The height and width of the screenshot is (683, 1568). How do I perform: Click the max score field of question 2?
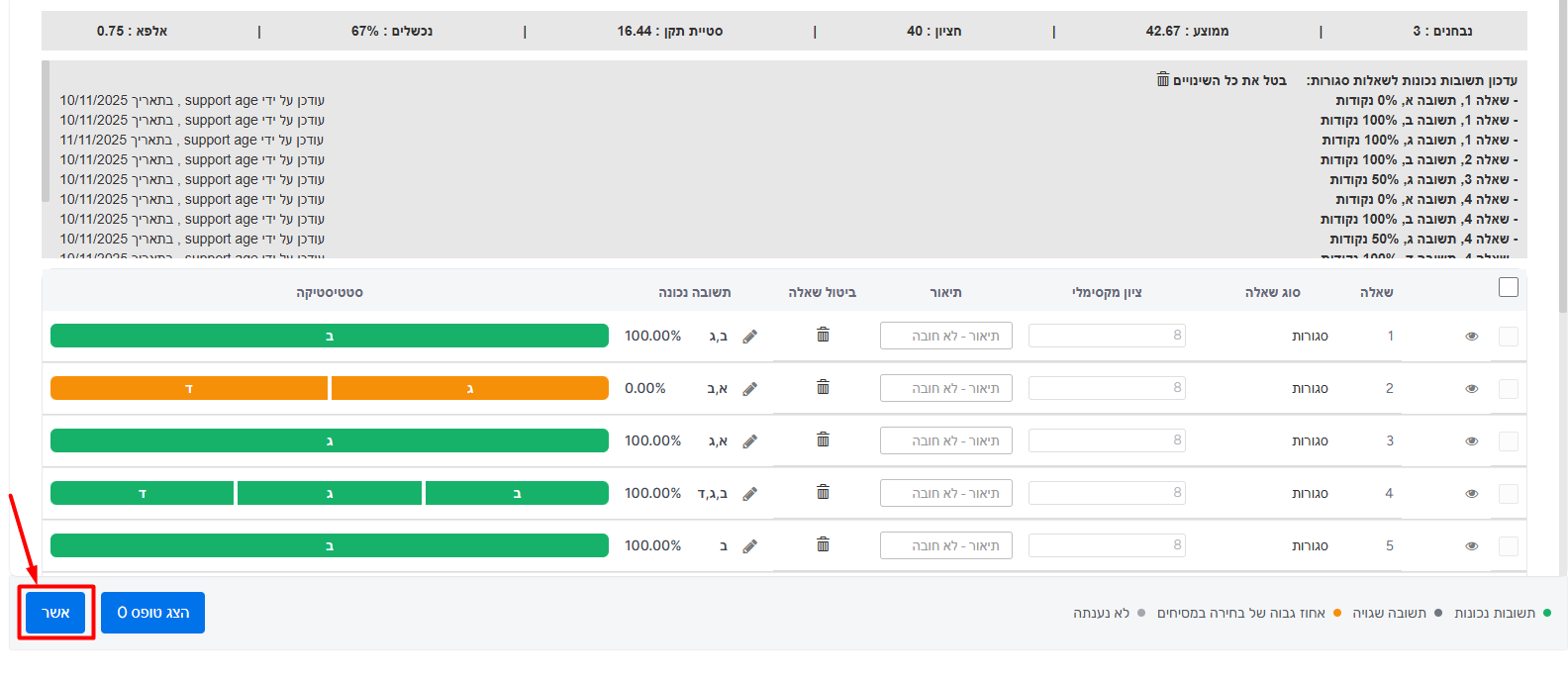1107,388
